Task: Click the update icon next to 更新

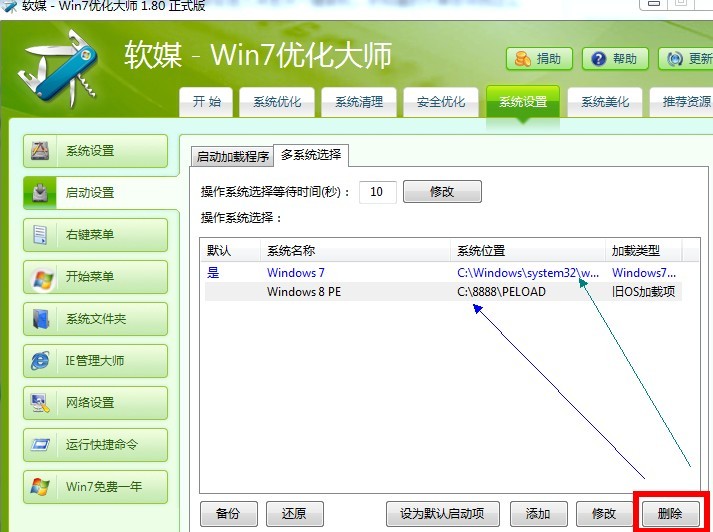Action: [x=675, y=59]
